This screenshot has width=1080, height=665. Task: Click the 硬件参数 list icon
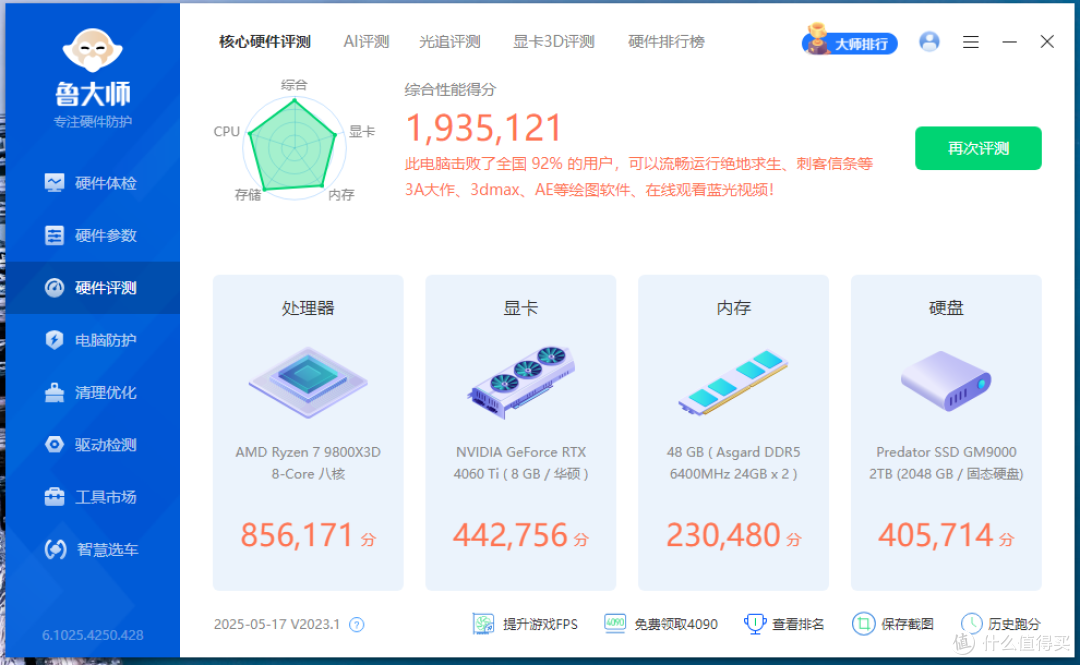pos(54,235)
